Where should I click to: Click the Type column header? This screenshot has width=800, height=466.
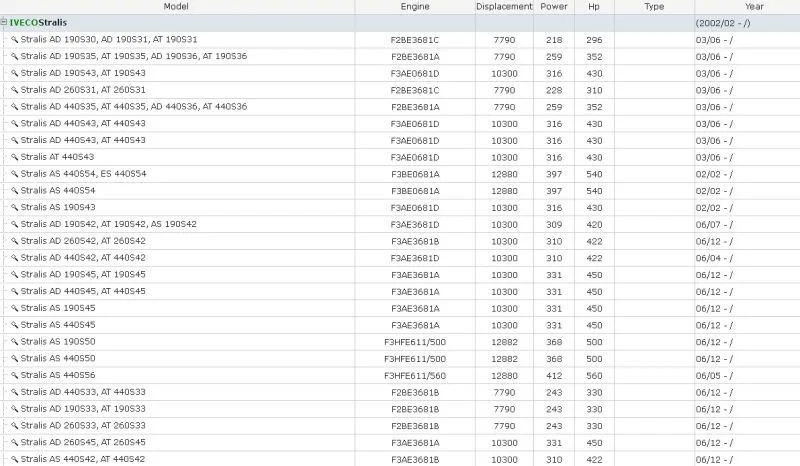point(654,7)
